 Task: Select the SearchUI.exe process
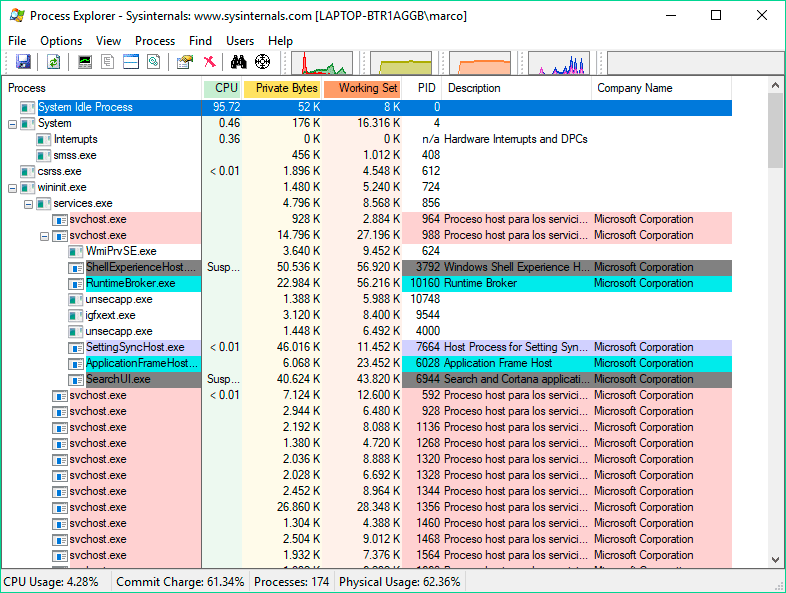coord(118,379)
